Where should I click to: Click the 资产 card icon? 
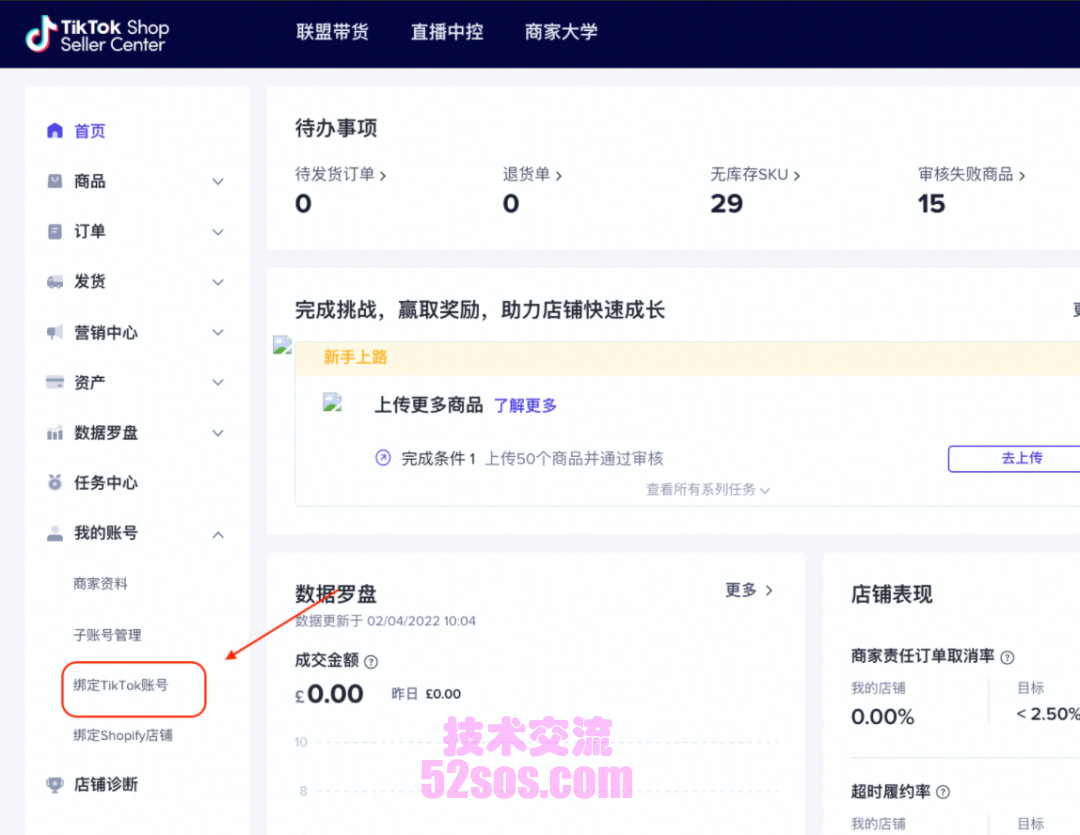click(x=55, y=382)
